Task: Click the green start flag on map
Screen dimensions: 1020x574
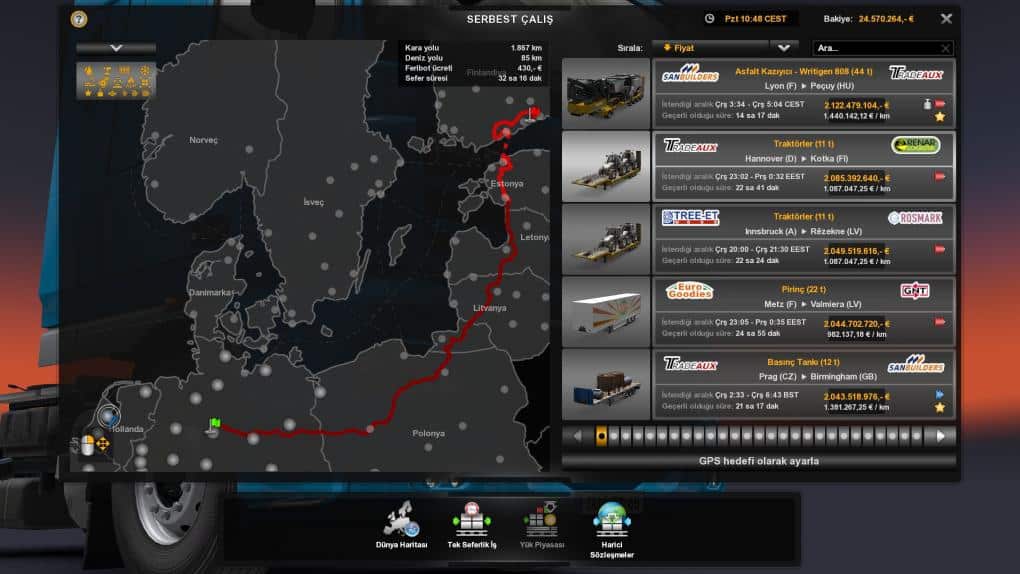Action: pyautogui.click(x=213, y=425)
